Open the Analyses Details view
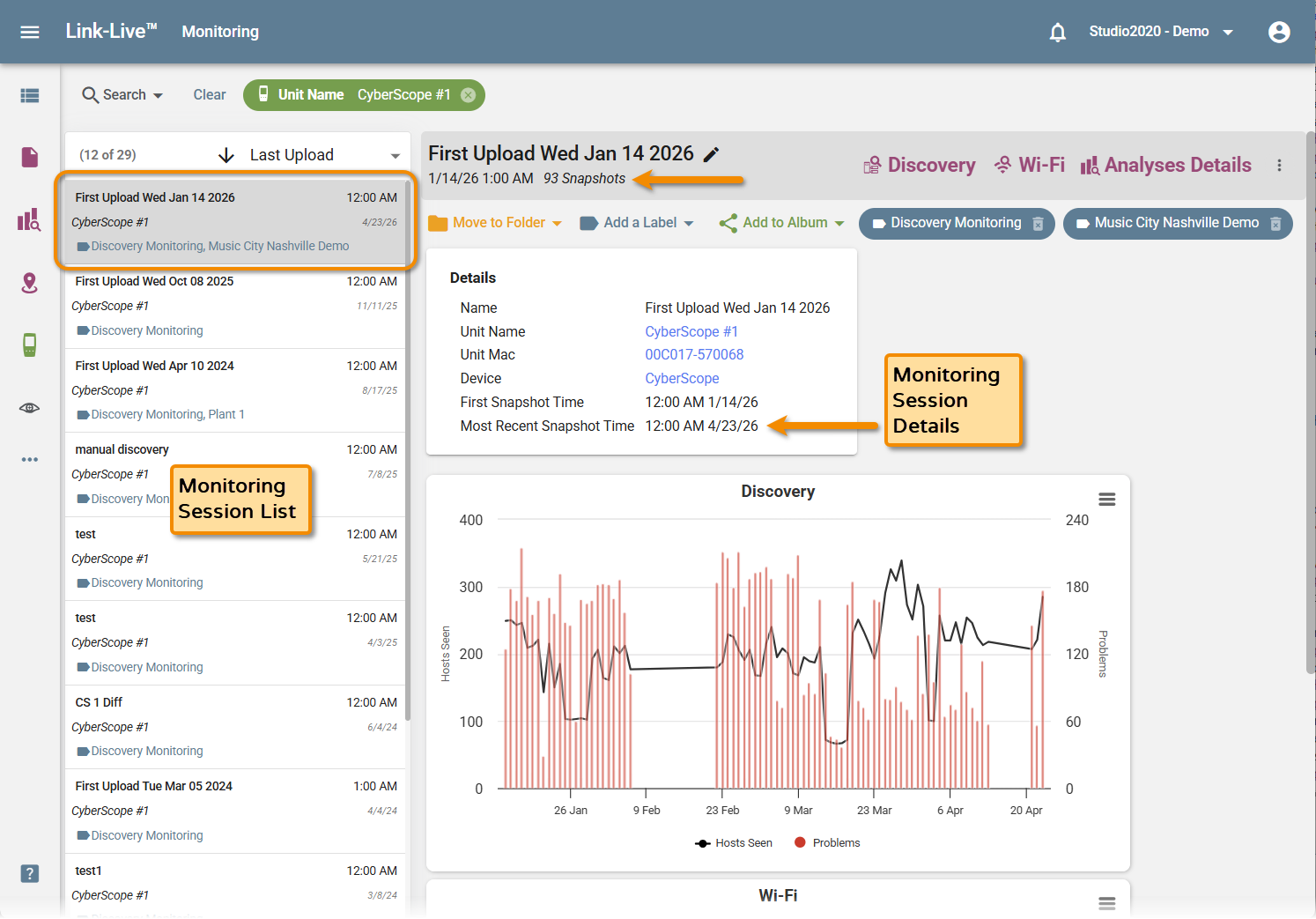The width and height of the screenshot is (1316, 919). click(1165, 165)
